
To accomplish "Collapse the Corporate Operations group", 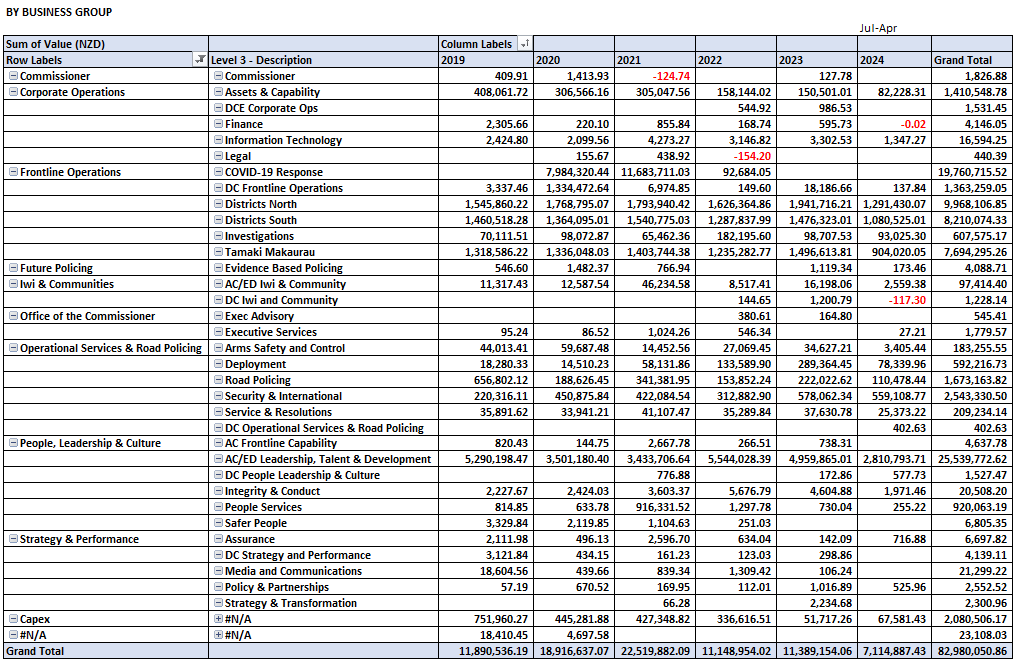I will (x=13, y=92).
